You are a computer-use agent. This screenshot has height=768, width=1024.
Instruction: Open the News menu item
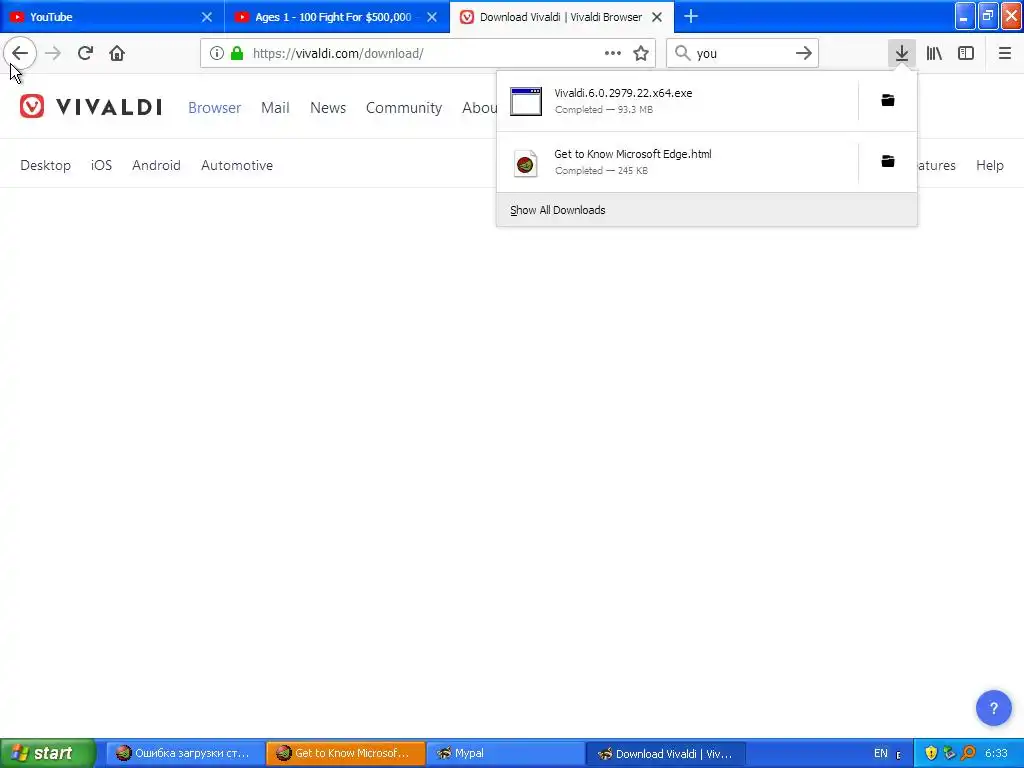[328, 108]
